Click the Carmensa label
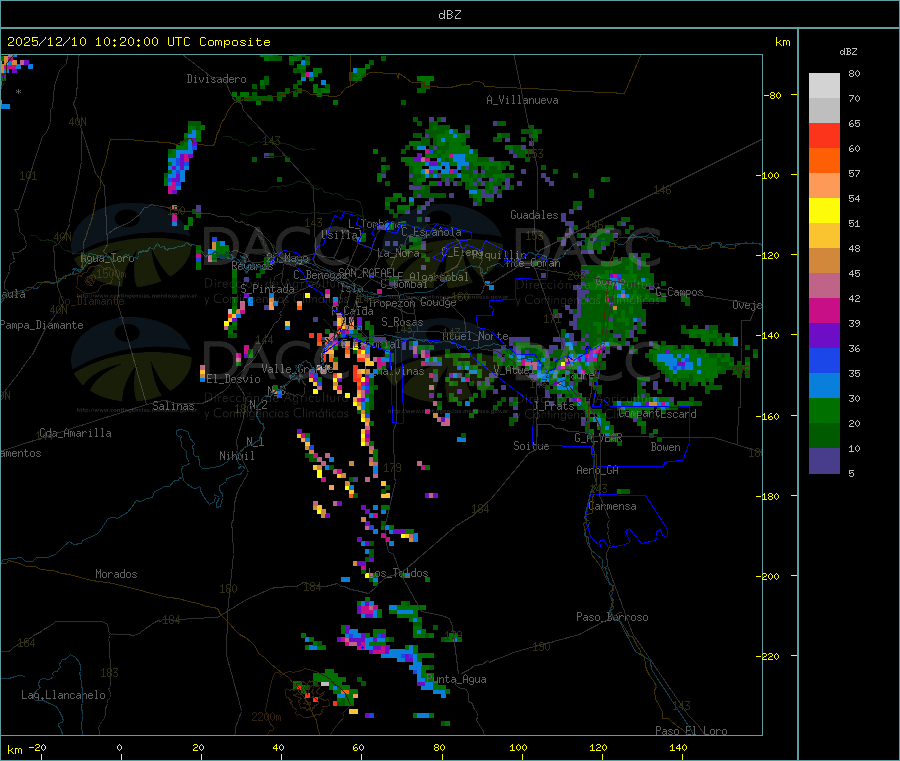 pyautogui.click(x=612, y=506)
